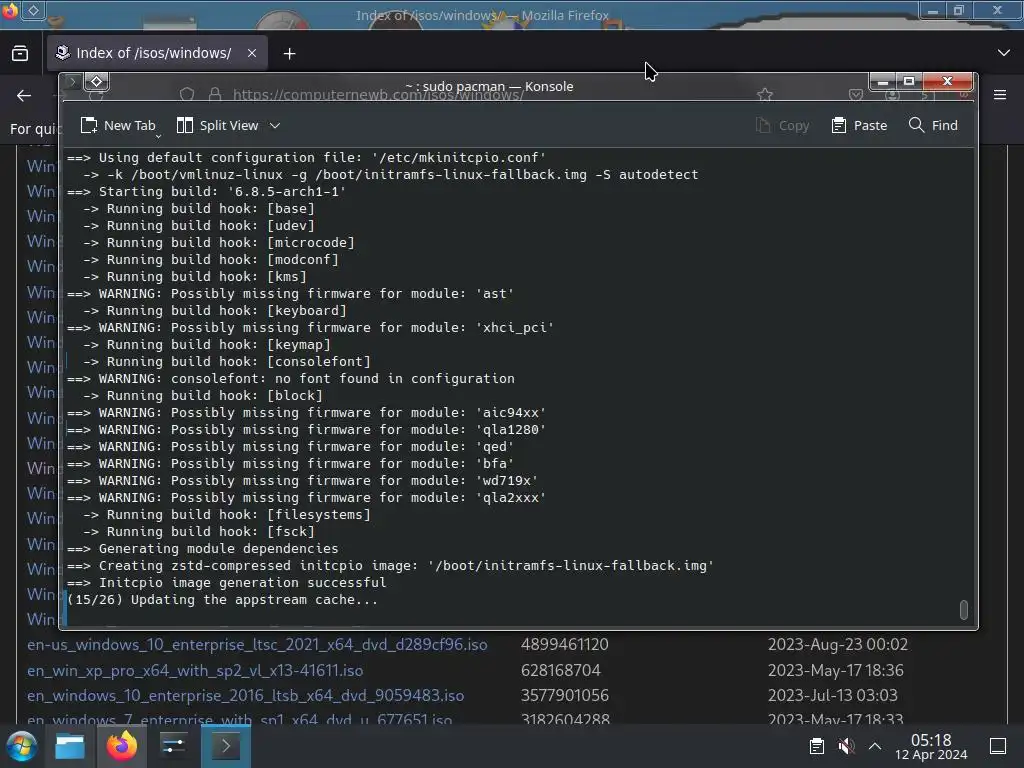
Task: Open en-us_windows_10_enterprise_ltsc_2021 ISO link
Action: [x=257, y=645]
